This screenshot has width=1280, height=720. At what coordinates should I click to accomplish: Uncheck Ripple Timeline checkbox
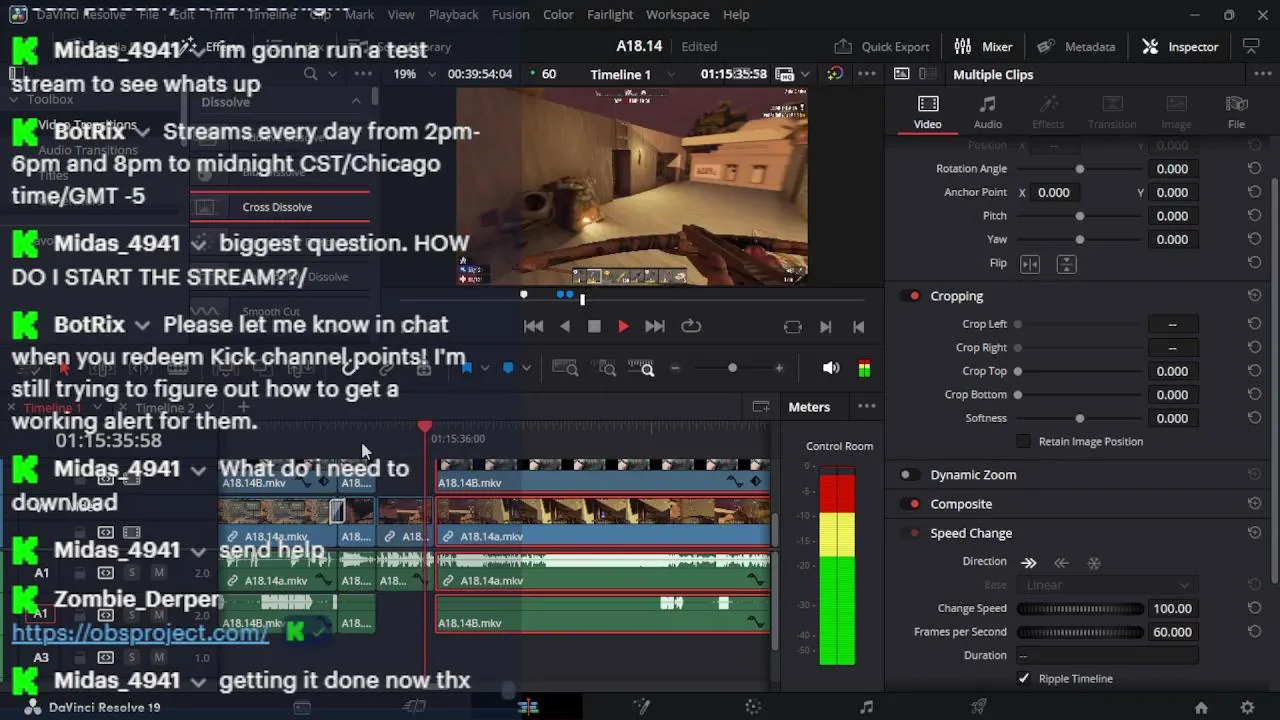[x=1023, y=678]
